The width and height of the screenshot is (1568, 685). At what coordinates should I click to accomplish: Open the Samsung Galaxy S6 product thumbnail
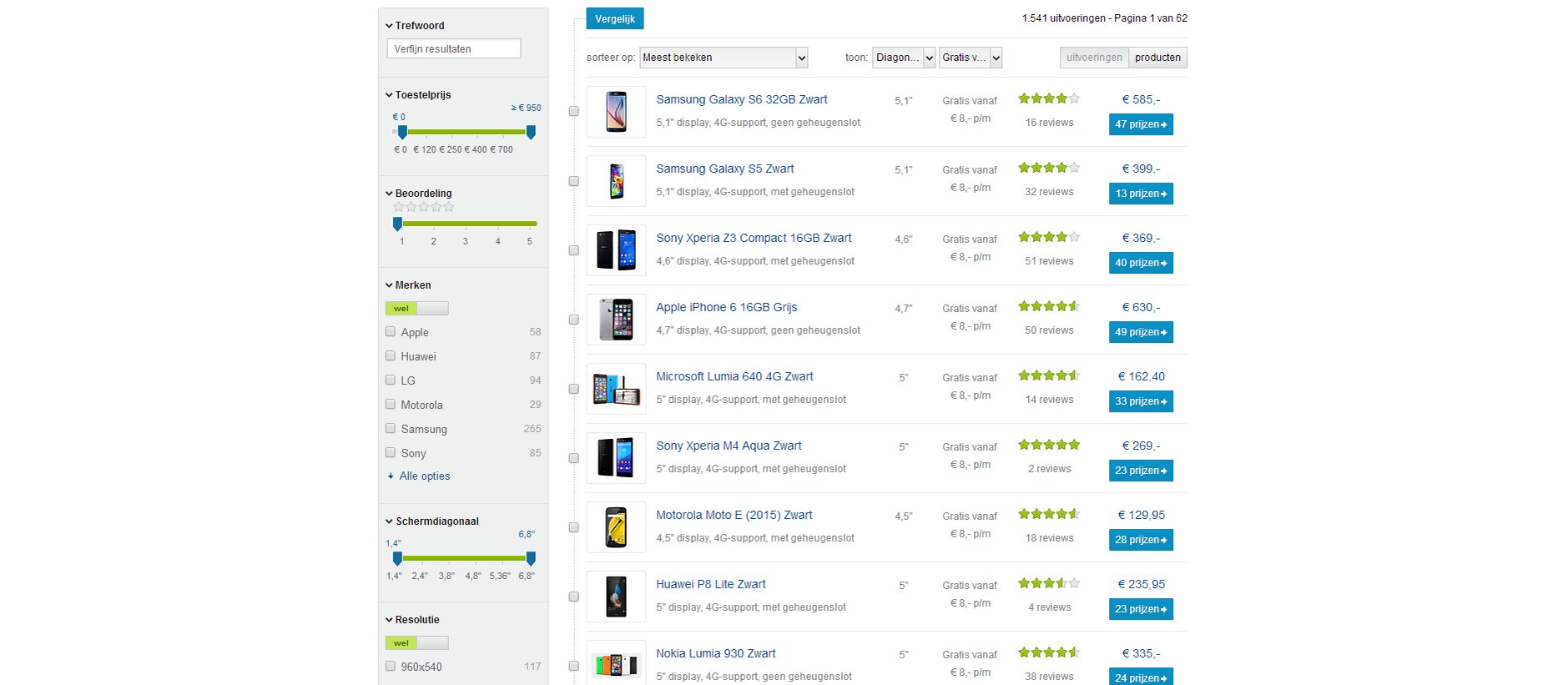616,112
